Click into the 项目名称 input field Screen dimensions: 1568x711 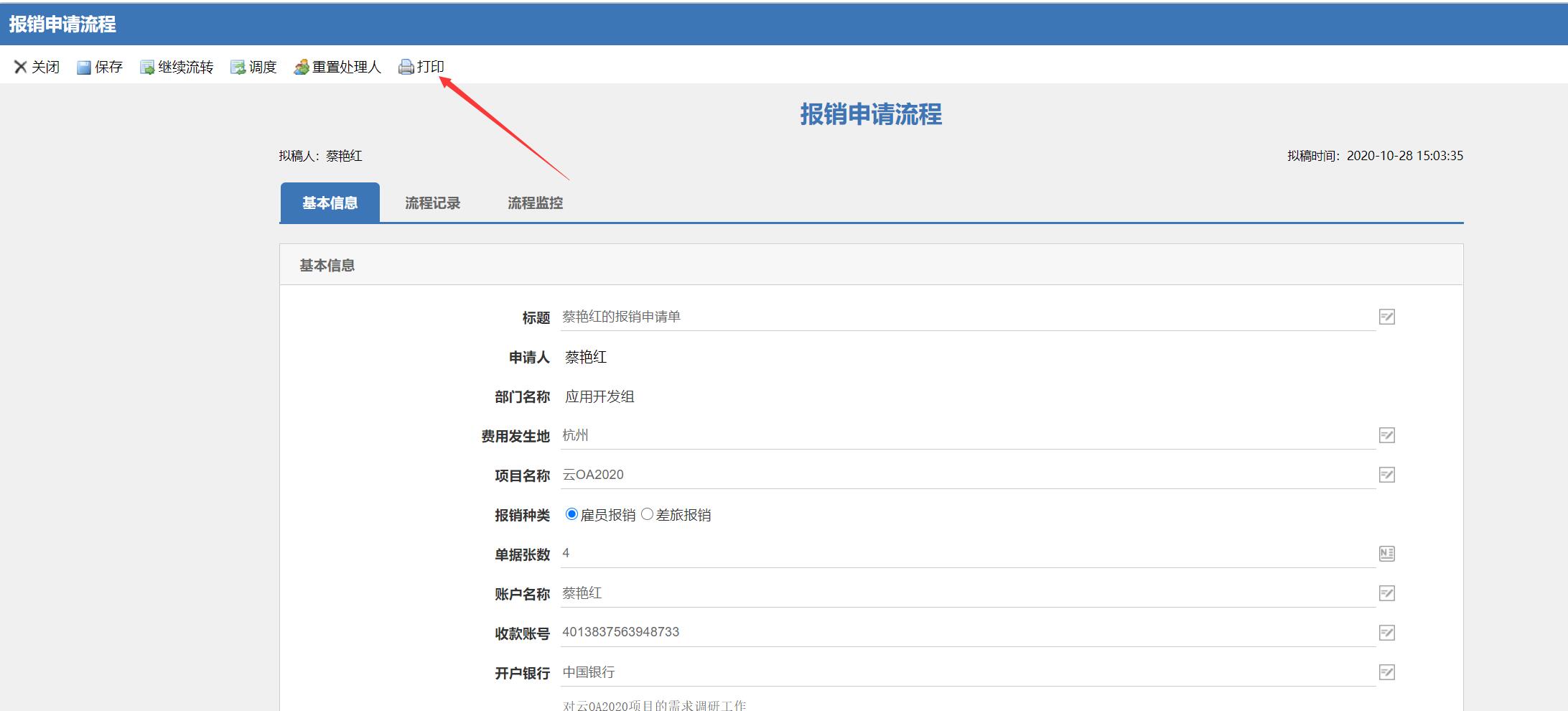click(x=968, y=475)
